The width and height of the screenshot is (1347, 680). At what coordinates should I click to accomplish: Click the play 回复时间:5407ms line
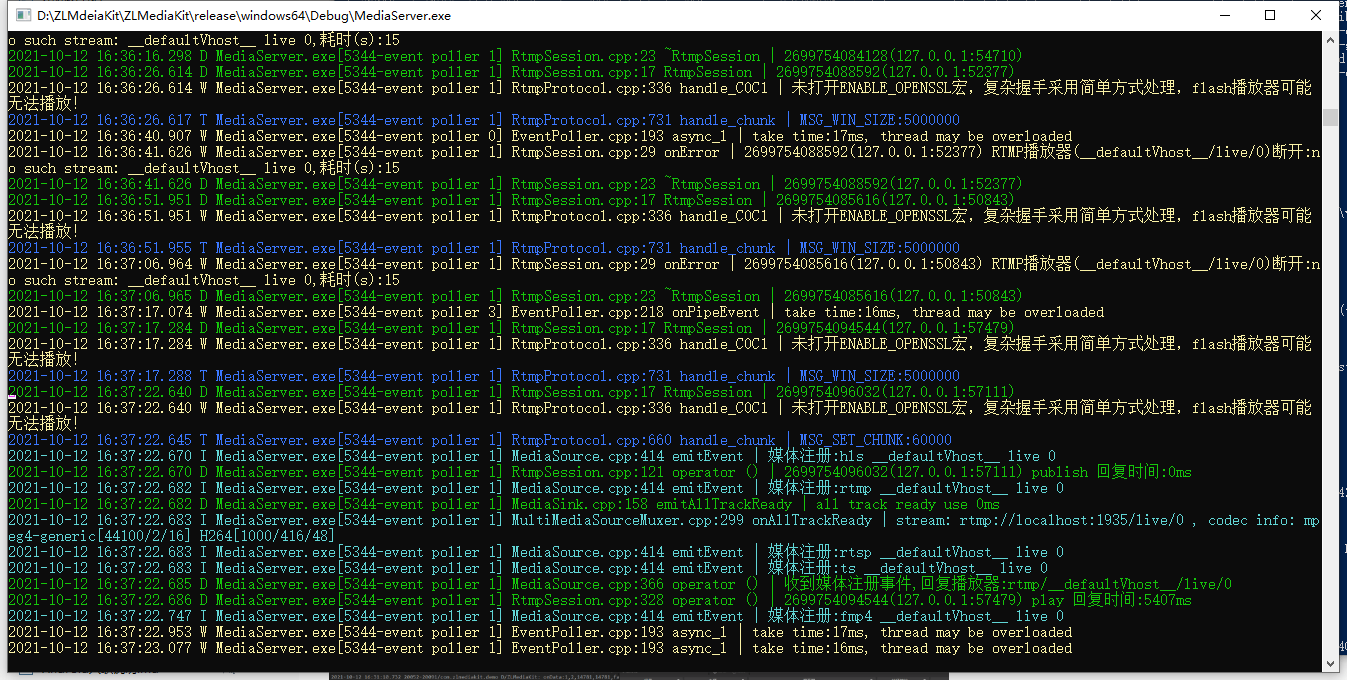[600, 600]
